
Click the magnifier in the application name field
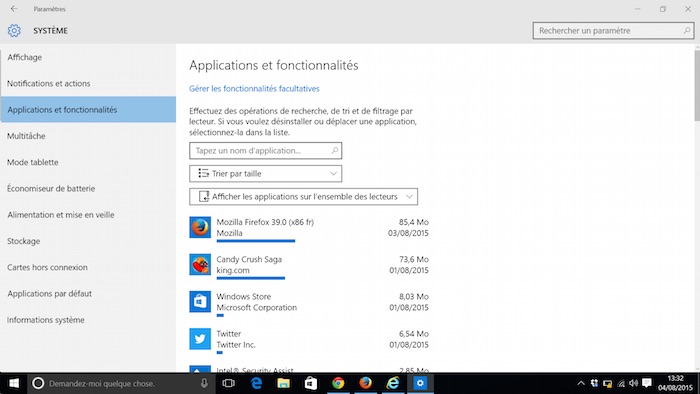(x=334, y=151)
